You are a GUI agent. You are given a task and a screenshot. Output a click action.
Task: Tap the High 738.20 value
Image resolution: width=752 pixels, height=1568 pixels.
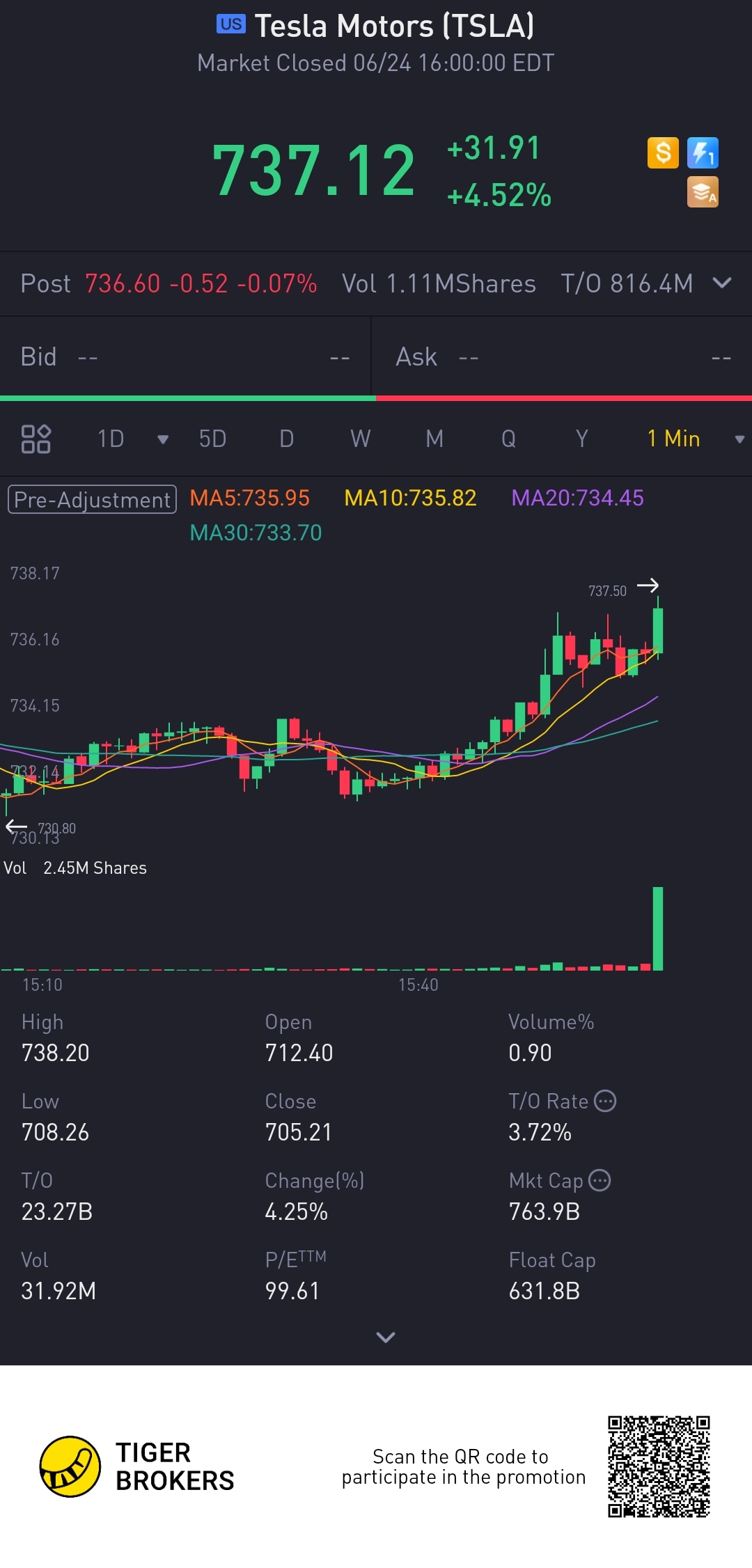(x=56, y=1053)
